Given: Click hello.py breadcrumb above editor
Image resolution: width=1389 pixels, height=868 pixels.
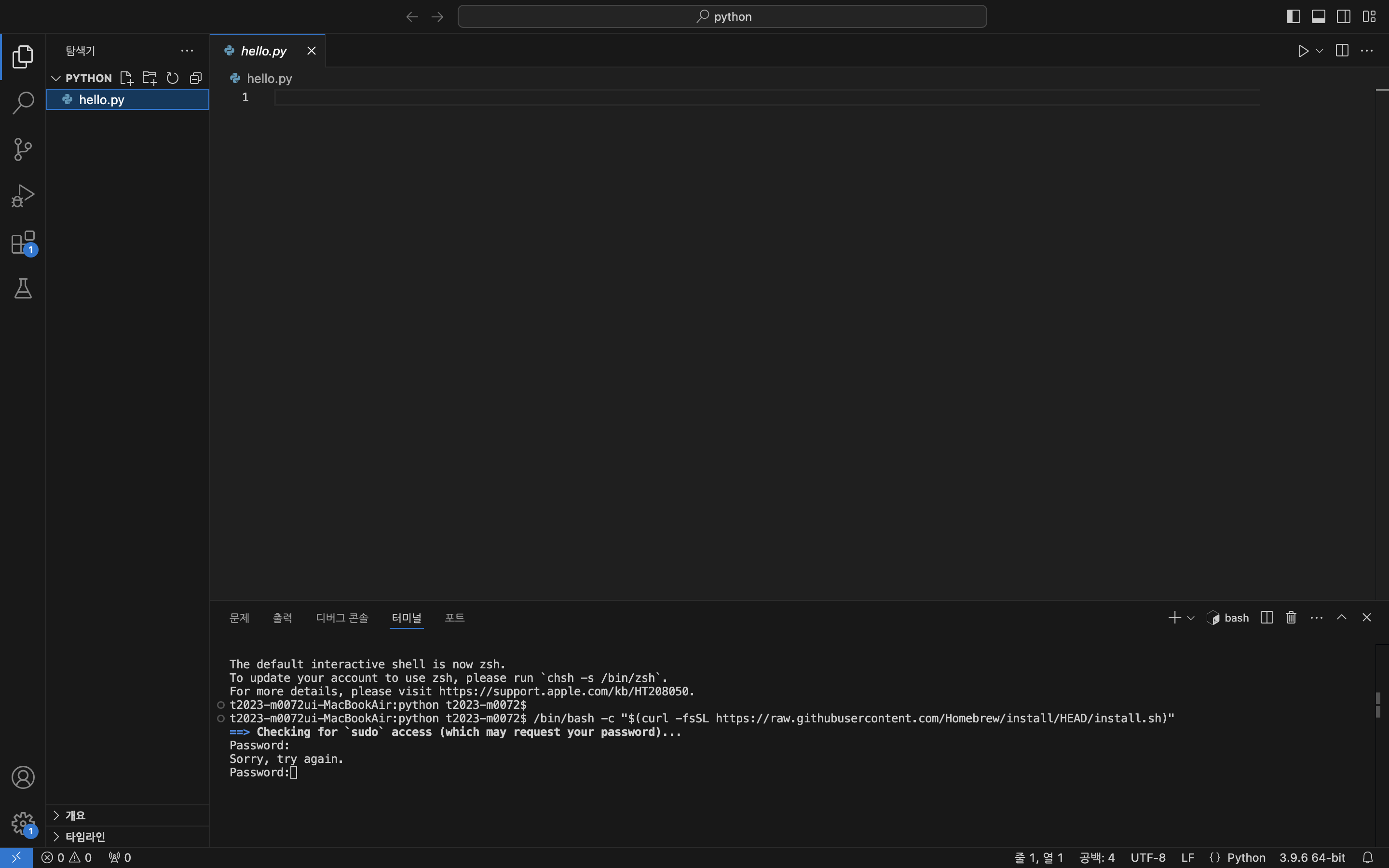Looking at the screenshot, I should (261, 78).
